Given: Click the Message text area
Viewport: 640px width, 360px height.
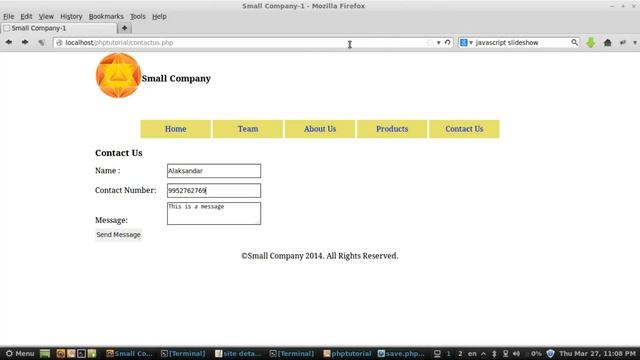Looking at the screenshot, I should click(214, 213).
